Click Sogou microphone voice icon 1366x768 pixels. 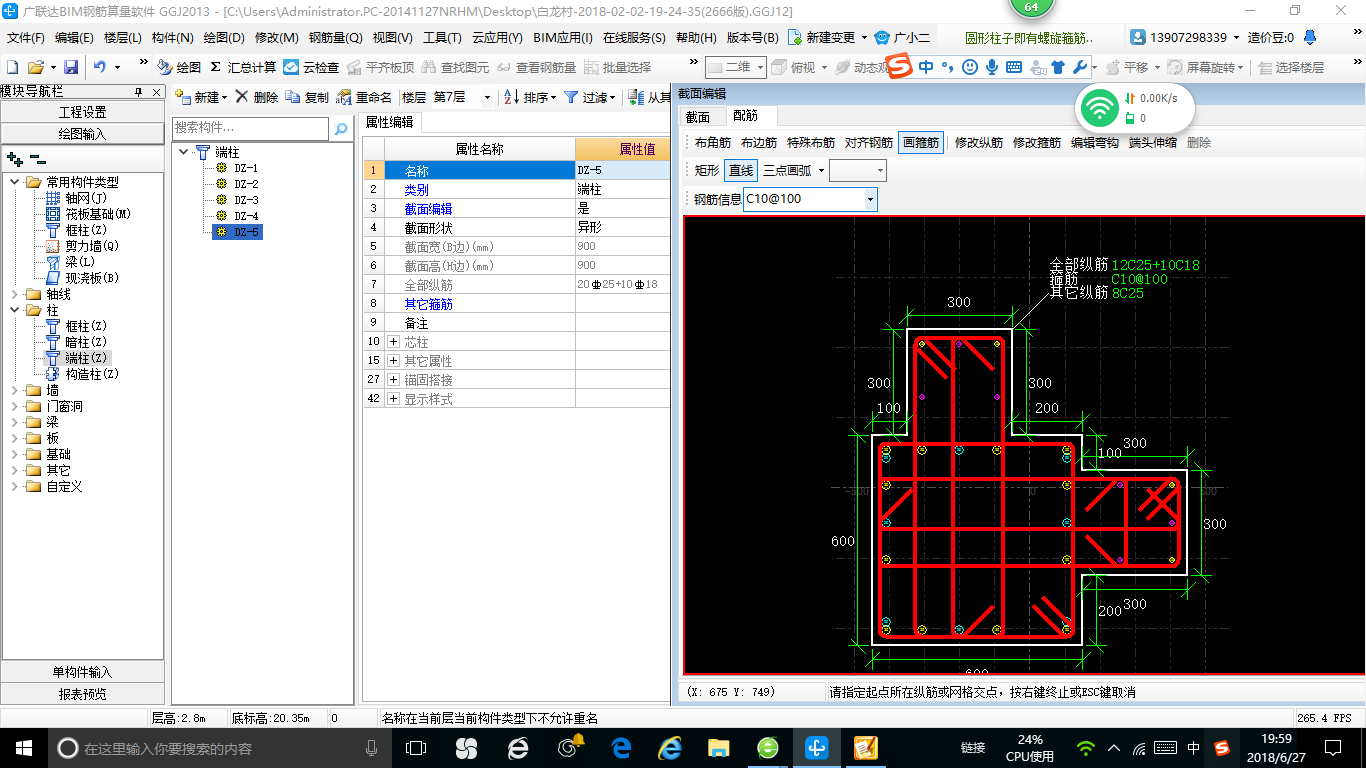(991, 67)
